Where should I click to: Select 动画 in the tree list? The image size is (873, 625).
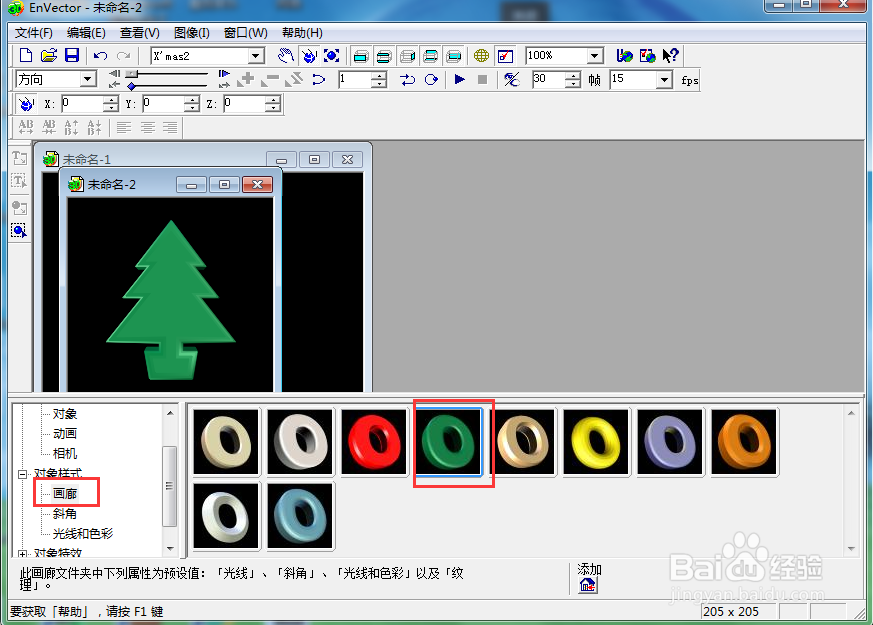pyautogui.click(x=65, y=434)
